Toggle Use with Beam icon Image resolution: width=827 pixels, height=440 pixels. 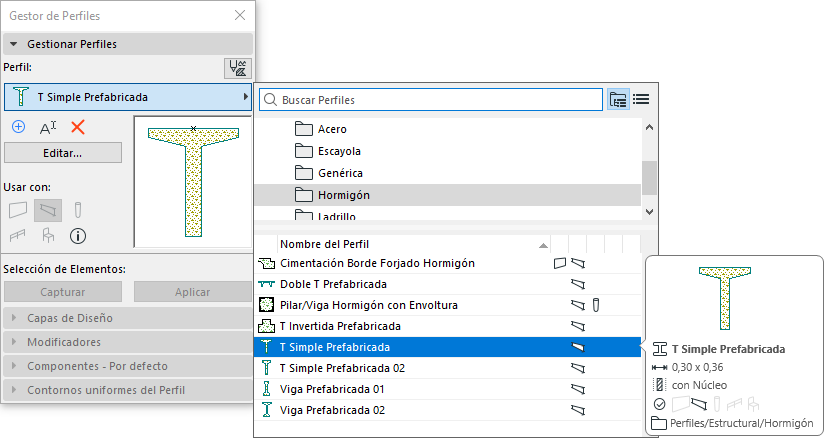(48, 211)
